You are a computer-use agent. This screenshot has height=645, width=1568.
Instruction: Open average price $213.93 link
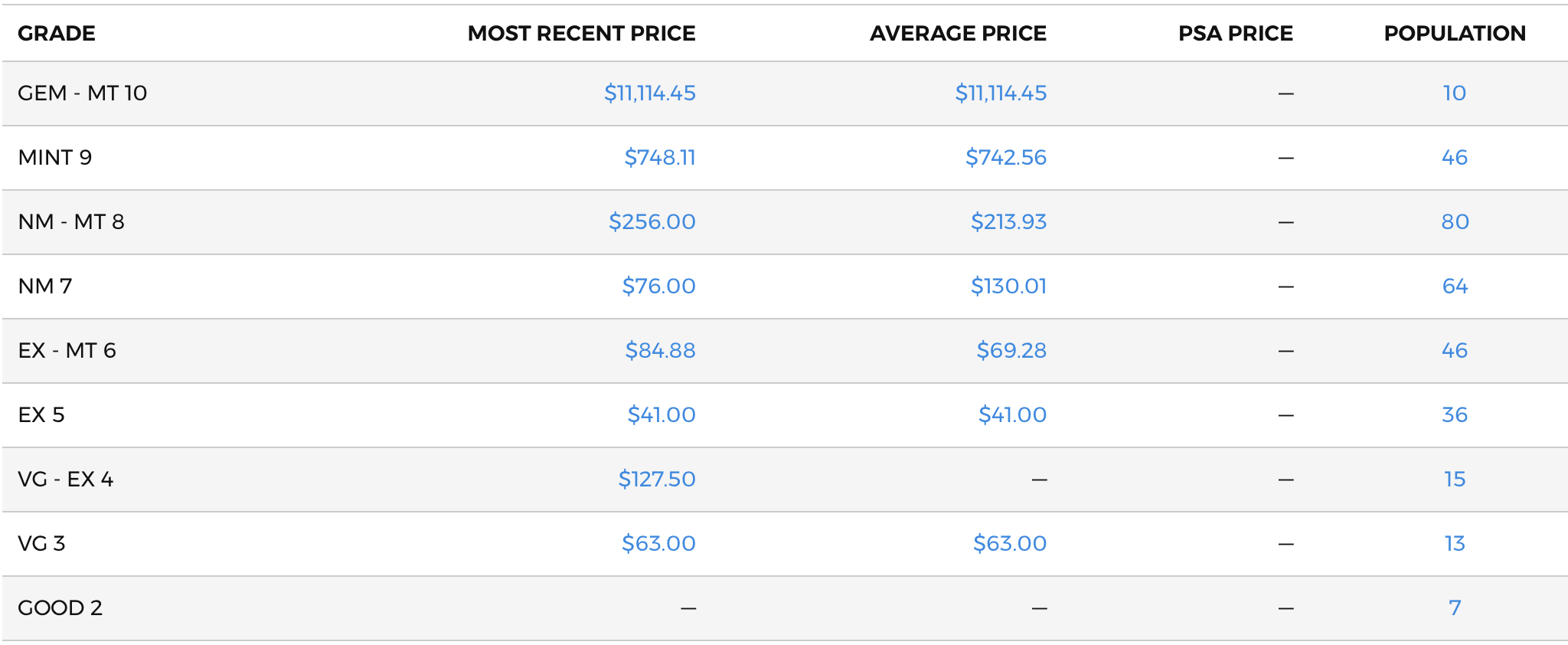[1008, 222]
